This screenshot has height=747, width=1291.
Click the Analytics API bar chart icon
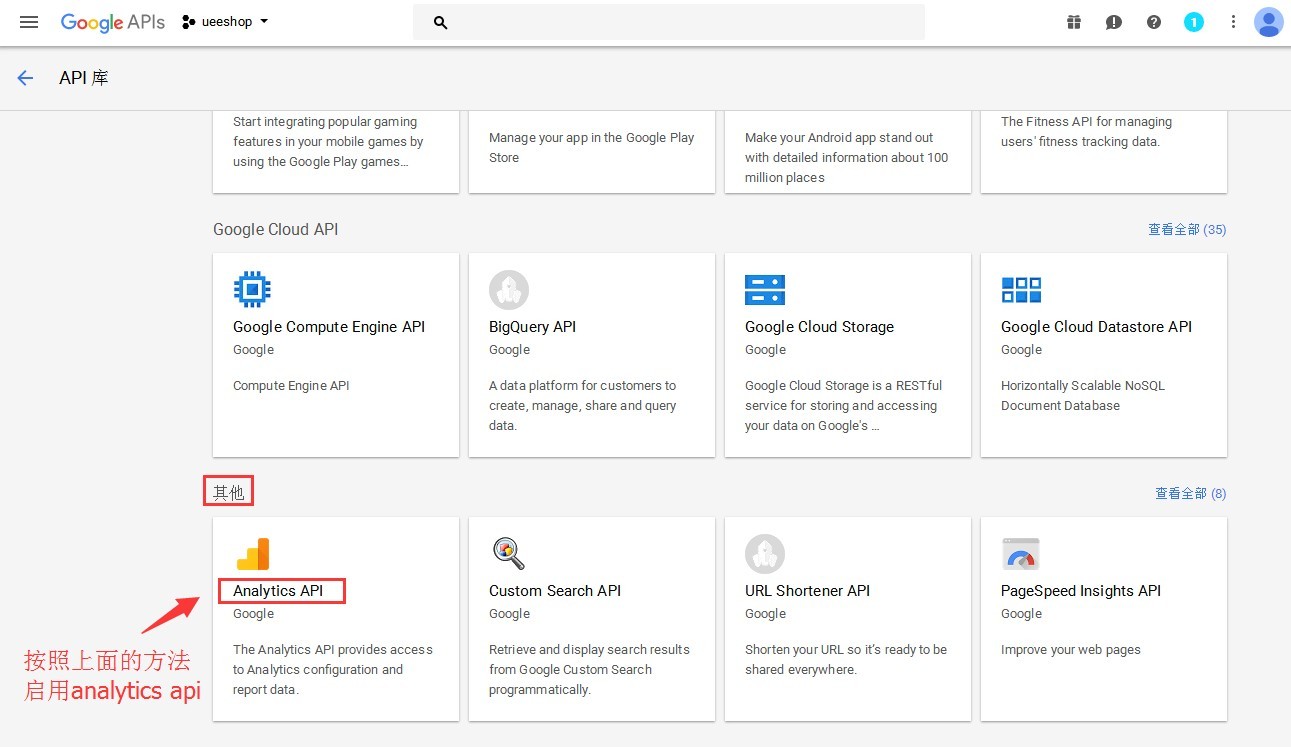point(253,554)
